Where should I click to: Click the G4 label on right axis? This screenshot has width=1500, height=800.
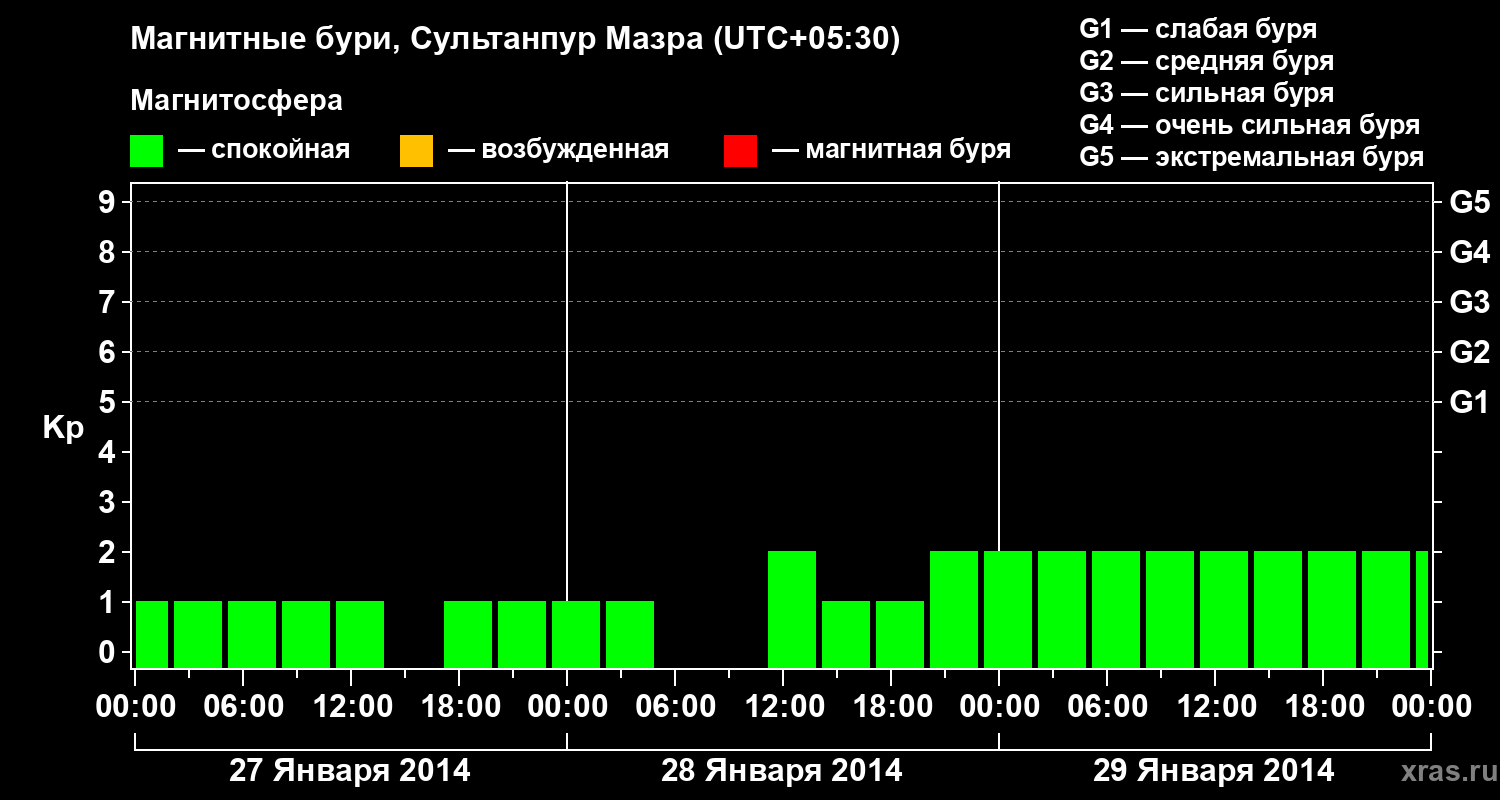point(1470,253)
